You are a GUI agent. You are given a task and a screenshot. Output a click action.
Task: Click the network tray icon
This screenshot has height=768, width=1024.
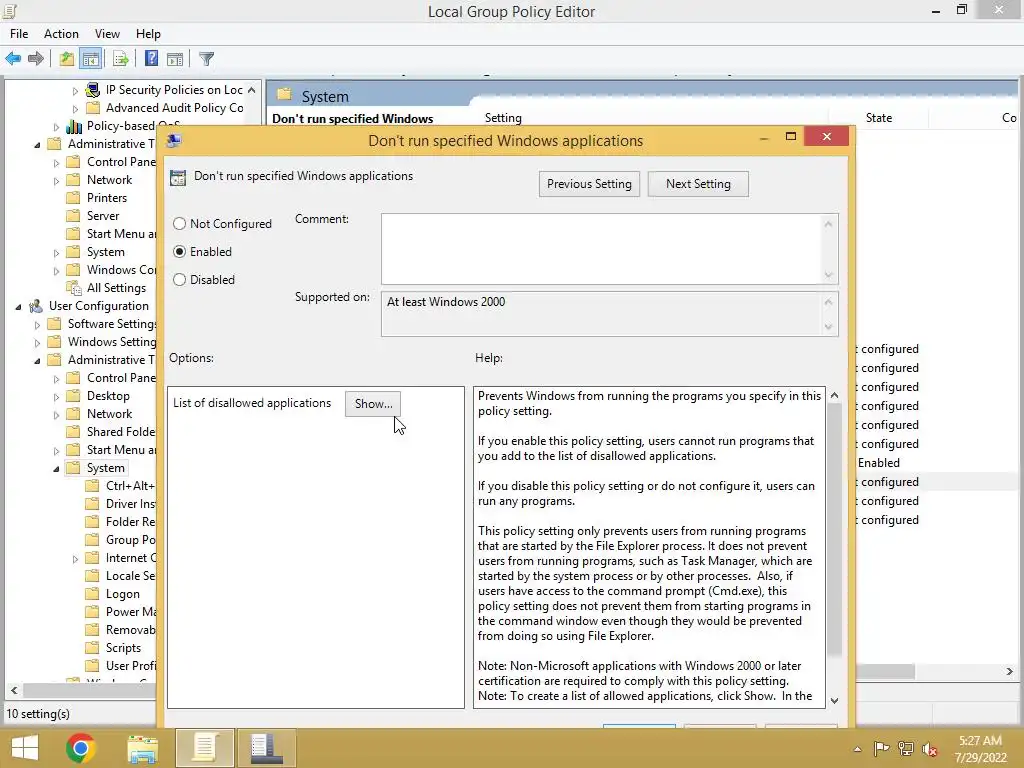pyautogui.click(x=906, y=749)
